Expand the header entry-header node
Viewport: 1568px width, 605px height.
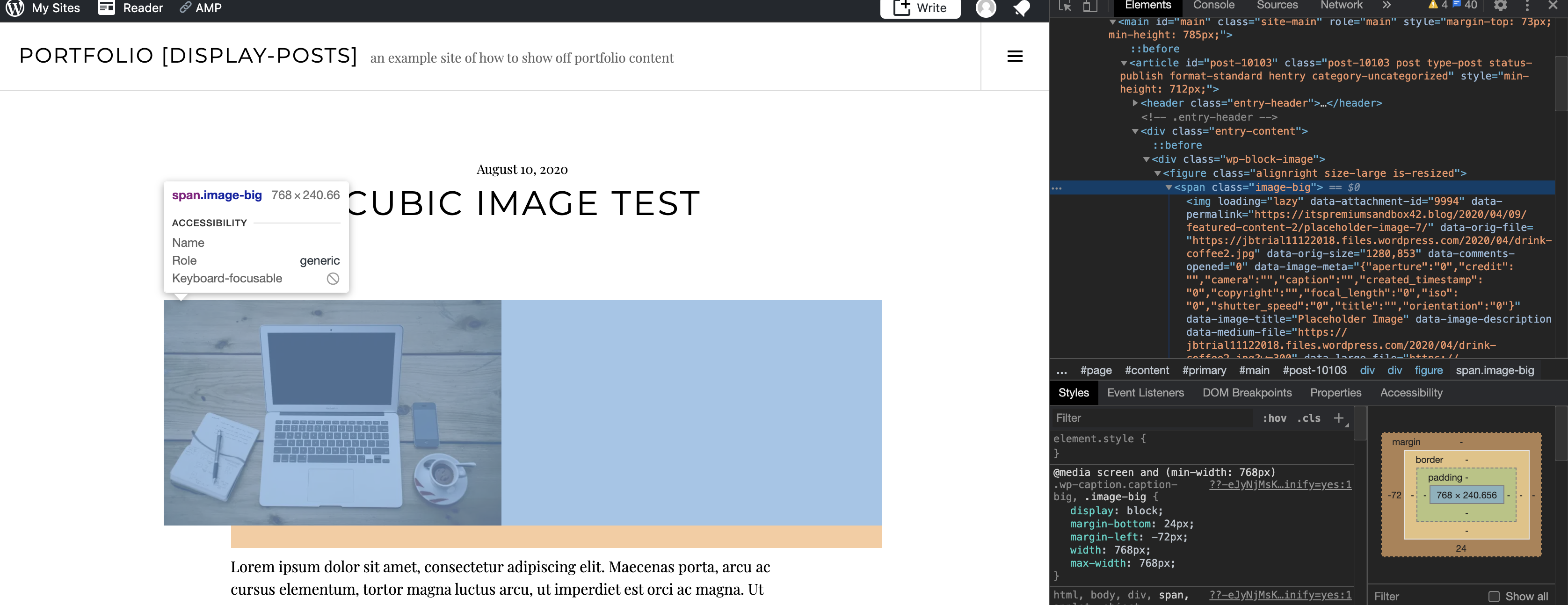click(1135, 103)
